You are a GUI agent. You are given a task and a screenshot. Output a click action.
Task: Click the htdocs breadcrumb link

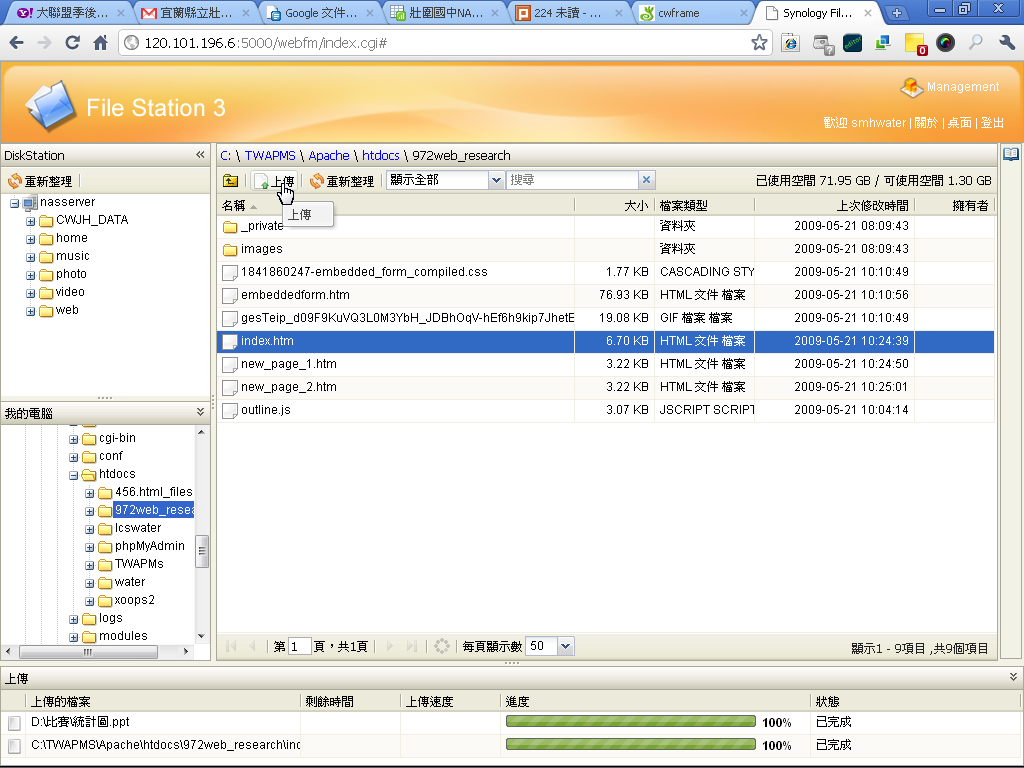(x=381, y=155)
